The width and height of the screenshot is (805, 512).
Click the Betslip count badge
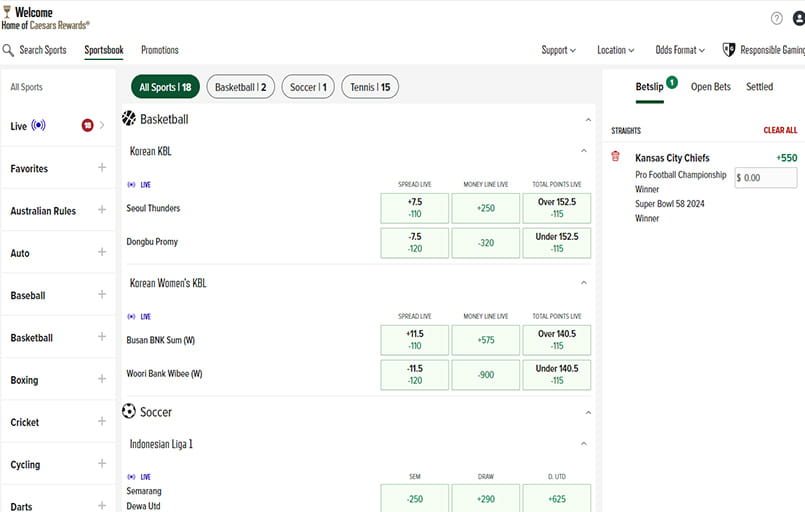[672, 82]
